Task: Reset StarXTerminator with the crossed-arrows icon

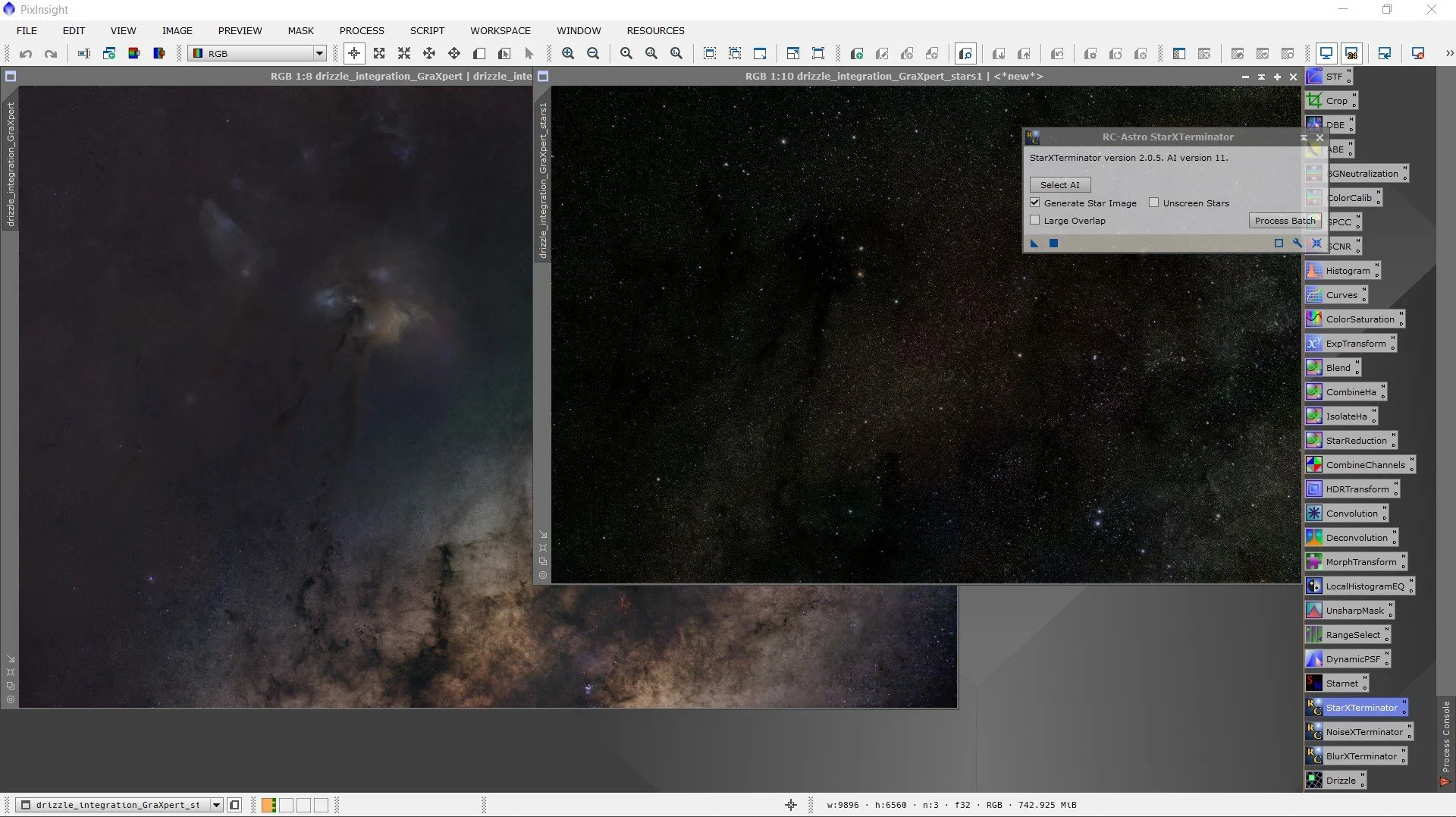Action: pyautogui.click(x=1316, y=244)
